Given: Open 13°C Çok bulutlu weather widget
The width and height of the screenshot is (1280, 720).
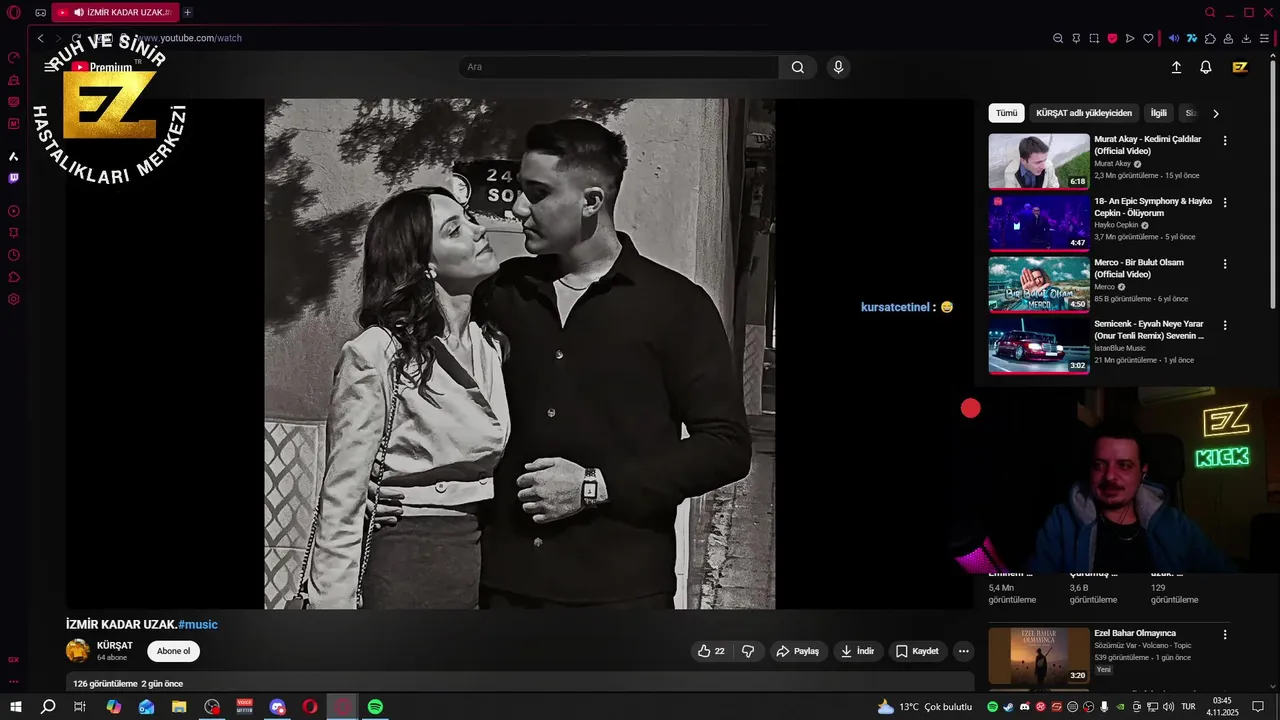Looking at the screenshot, I should click(925, 707).
